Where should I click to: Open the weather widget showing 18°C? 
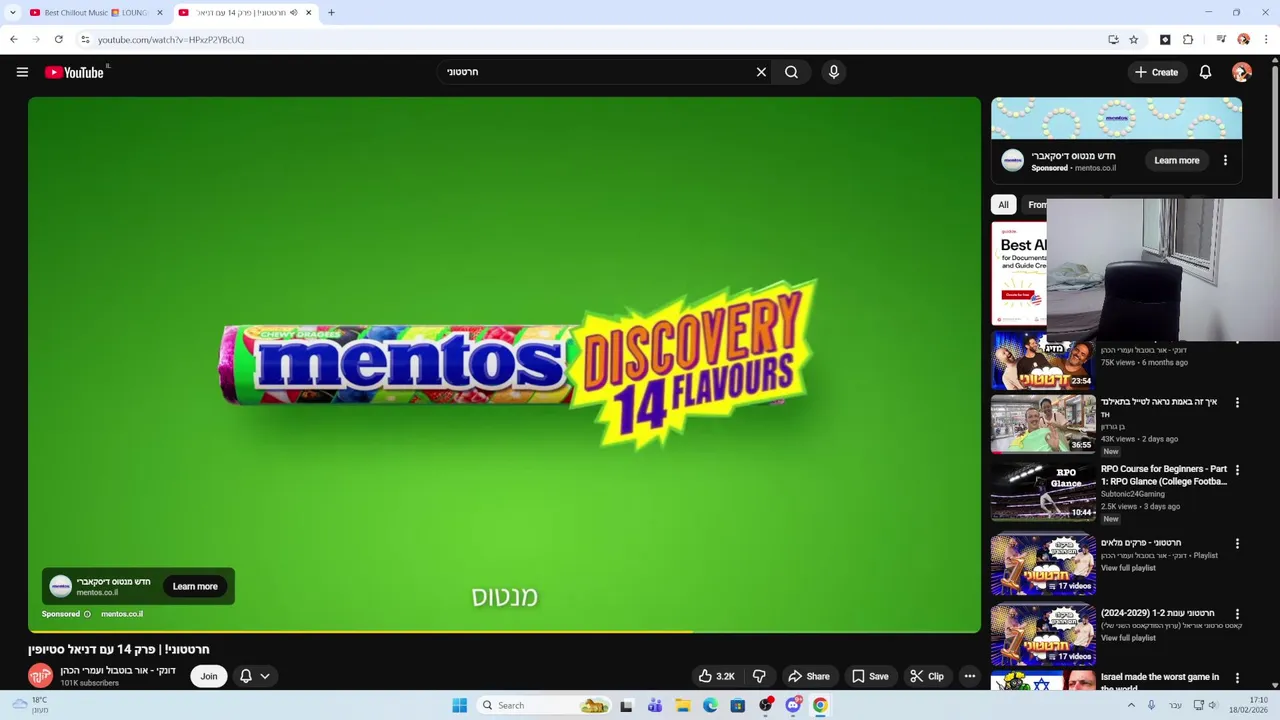tap(30, 705)
